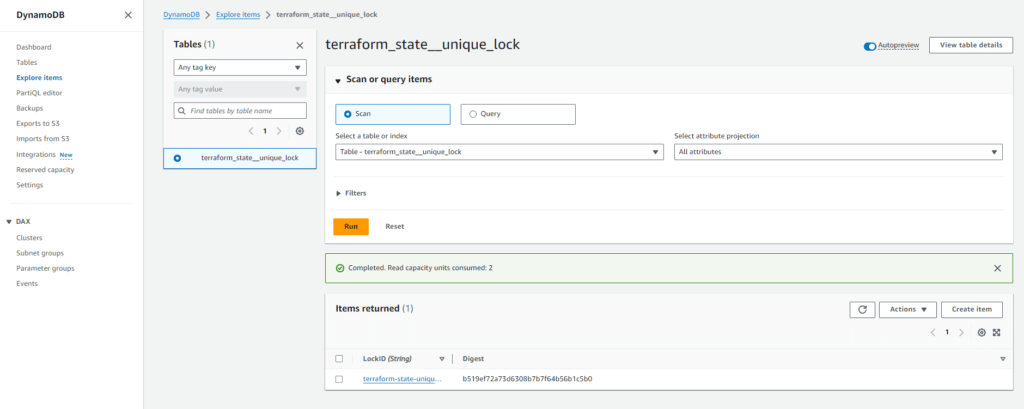Open the DynamoDB breadcrumb link
This screenshot has height=409, width=1024.
(x=182, y=14)
